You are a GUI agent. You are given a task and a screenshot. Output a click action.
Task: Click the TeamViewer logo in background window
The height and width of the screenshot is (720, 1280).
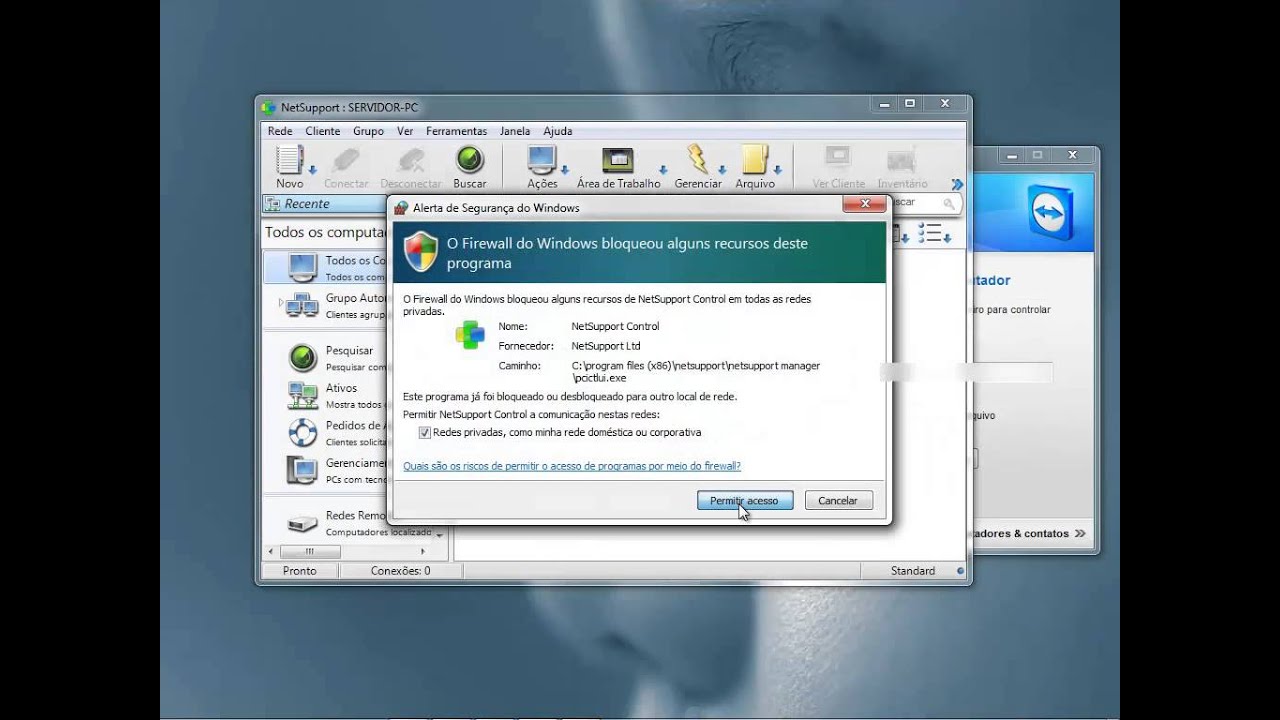click(1050, 214)
